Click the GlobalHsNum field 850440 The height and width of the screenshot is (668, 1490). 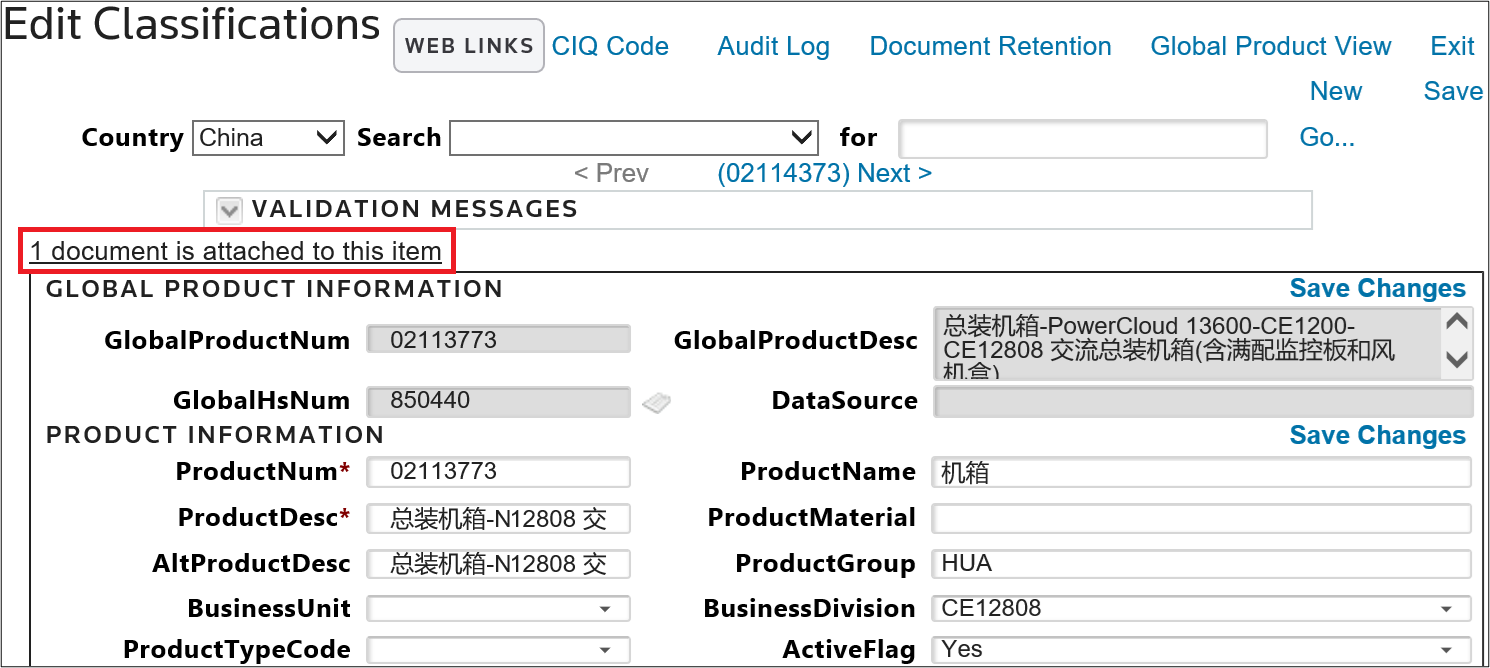(x=498, y=401)
